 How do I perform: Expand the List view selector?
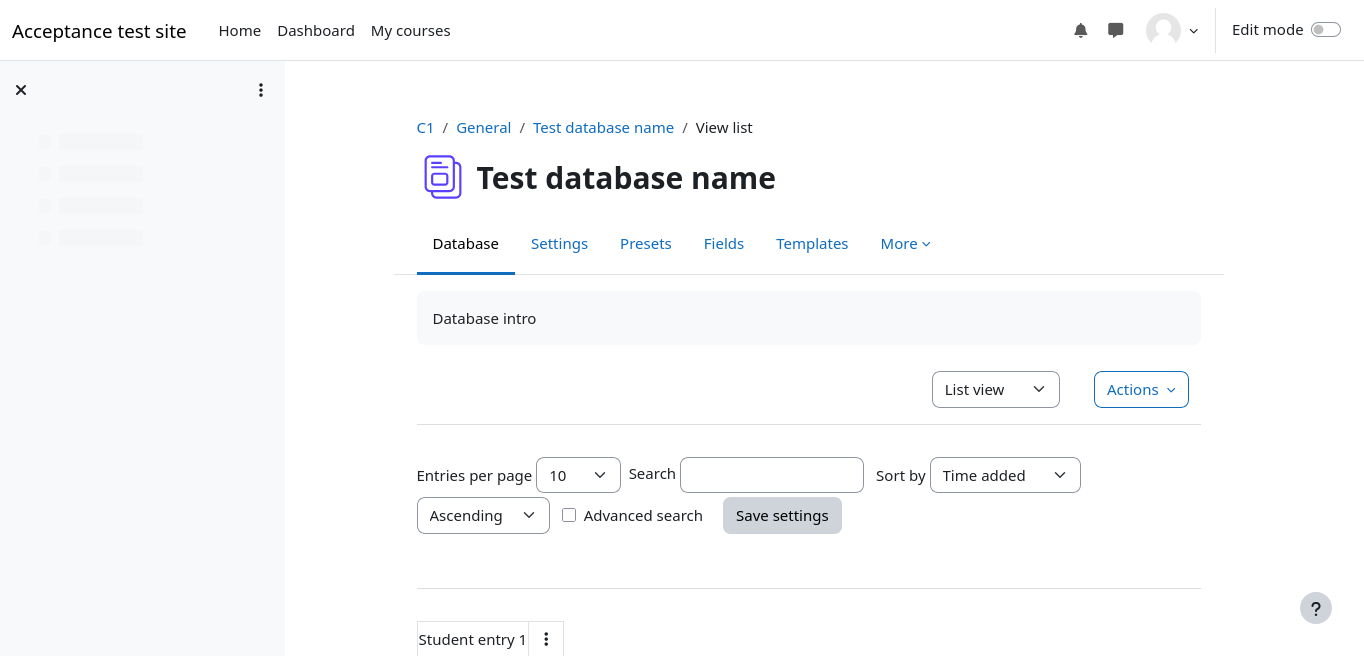995,390
